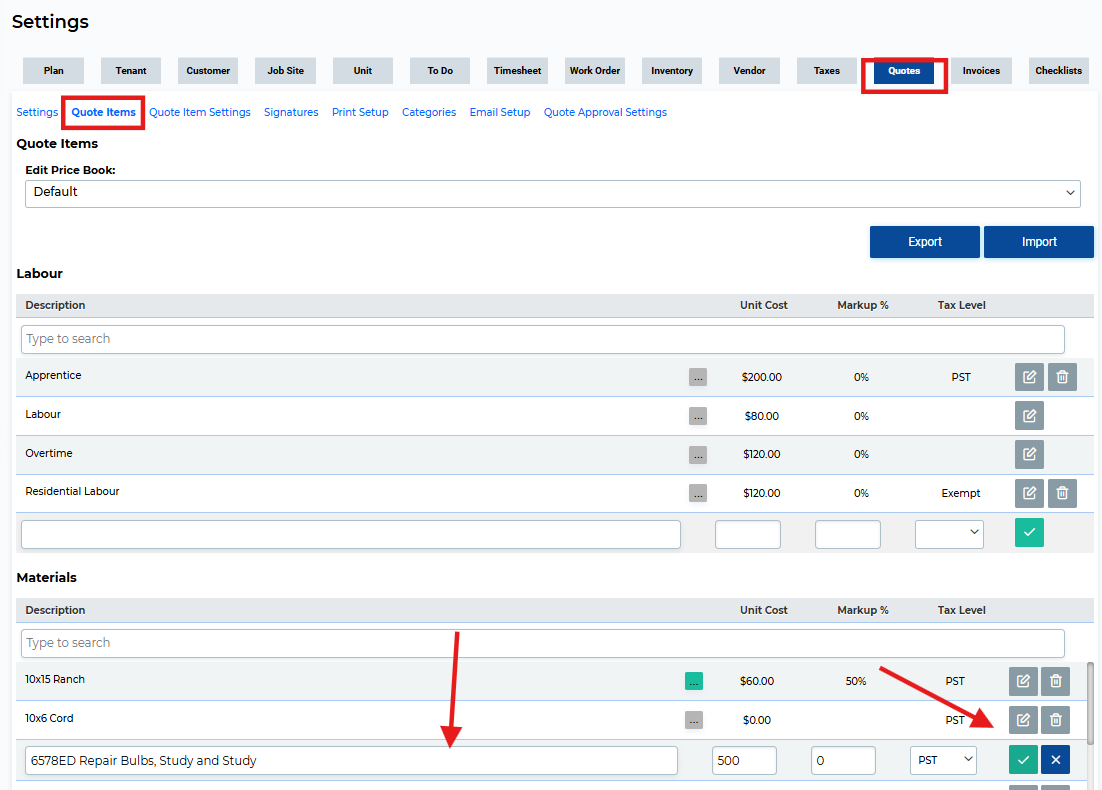The height and width of the screenshot is (790, 1102).
Task: Edit the Overtime labour item
Action: click(1029, 454)
